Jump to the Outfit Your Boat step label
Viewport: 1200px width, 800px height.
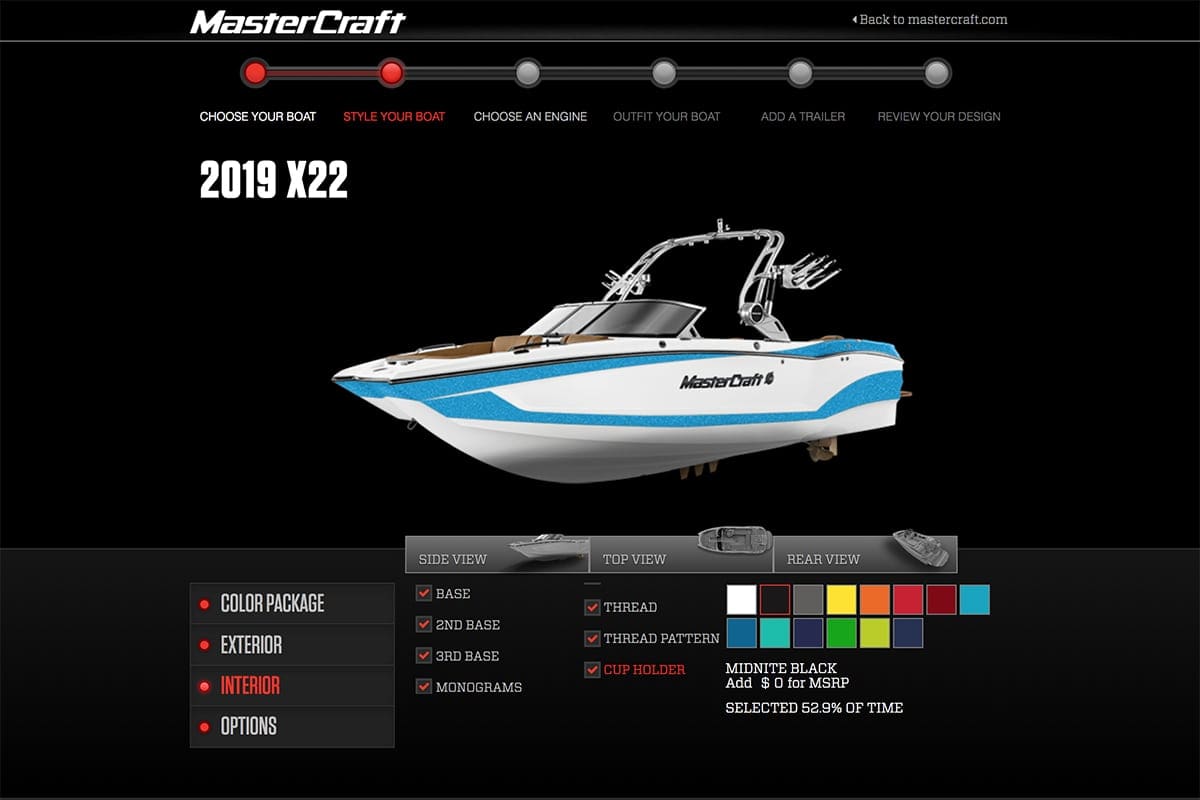coord(667,116)
